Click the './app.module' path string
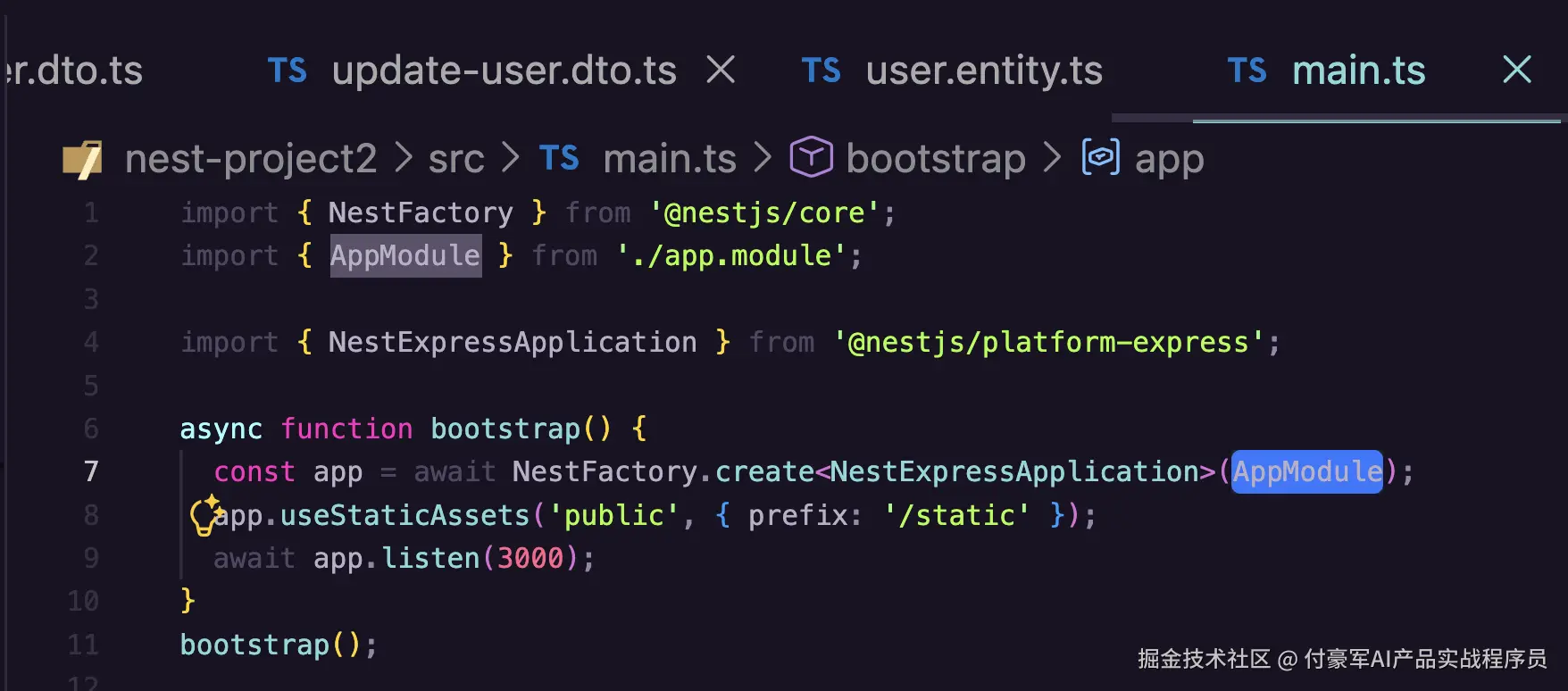This screenshot has height=691, width=1568. click(x=731, y=256)
